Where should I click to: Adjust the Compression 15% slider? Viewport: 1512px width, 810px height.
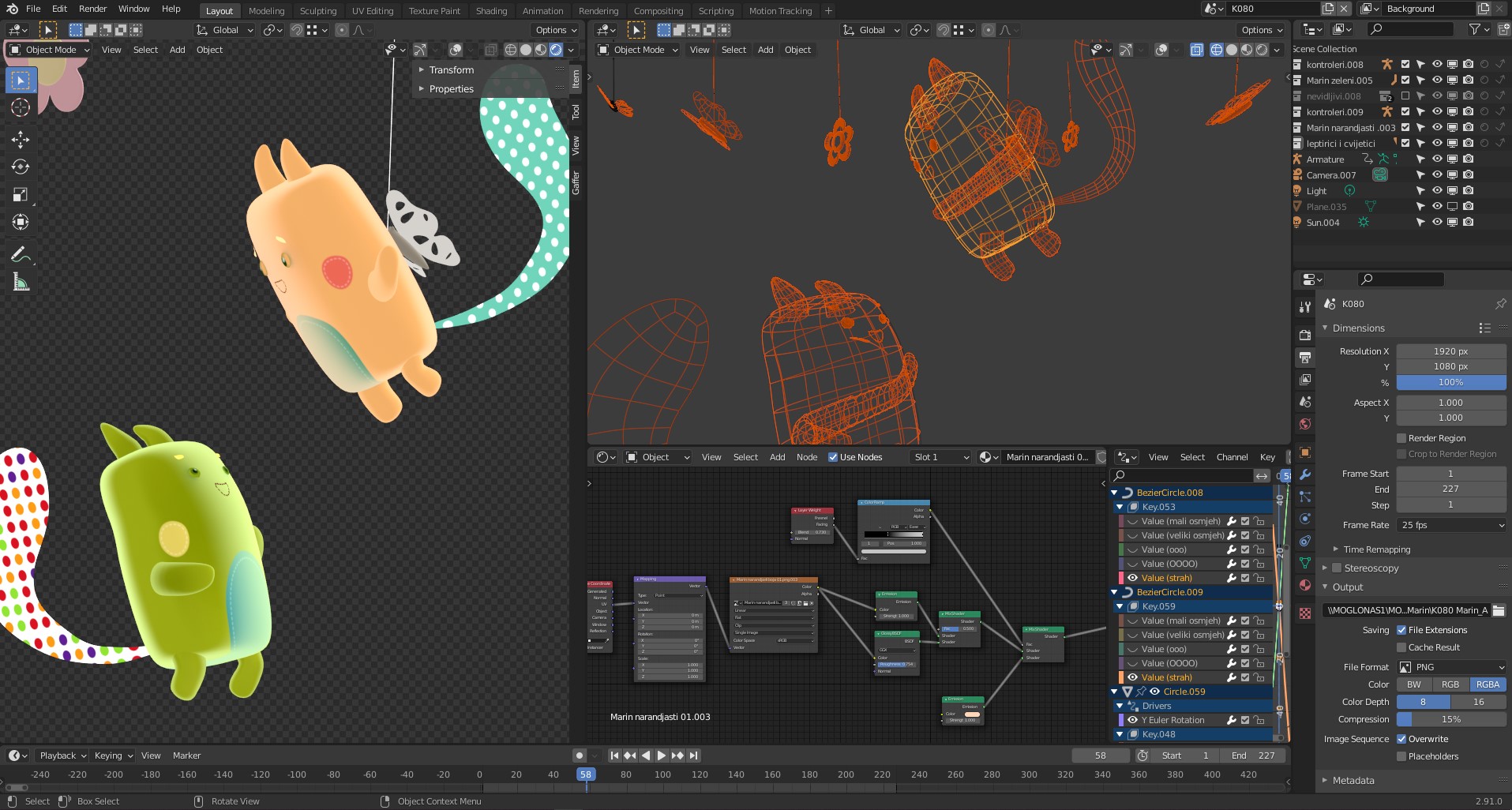1451,719
